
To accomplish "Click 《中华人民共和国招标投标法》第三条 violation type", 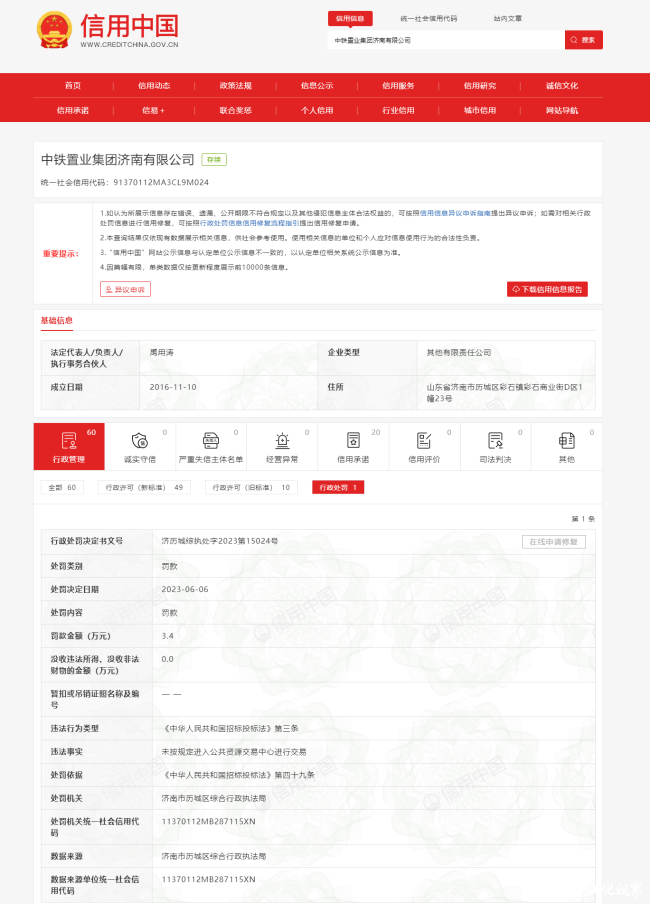I will 230,729.
